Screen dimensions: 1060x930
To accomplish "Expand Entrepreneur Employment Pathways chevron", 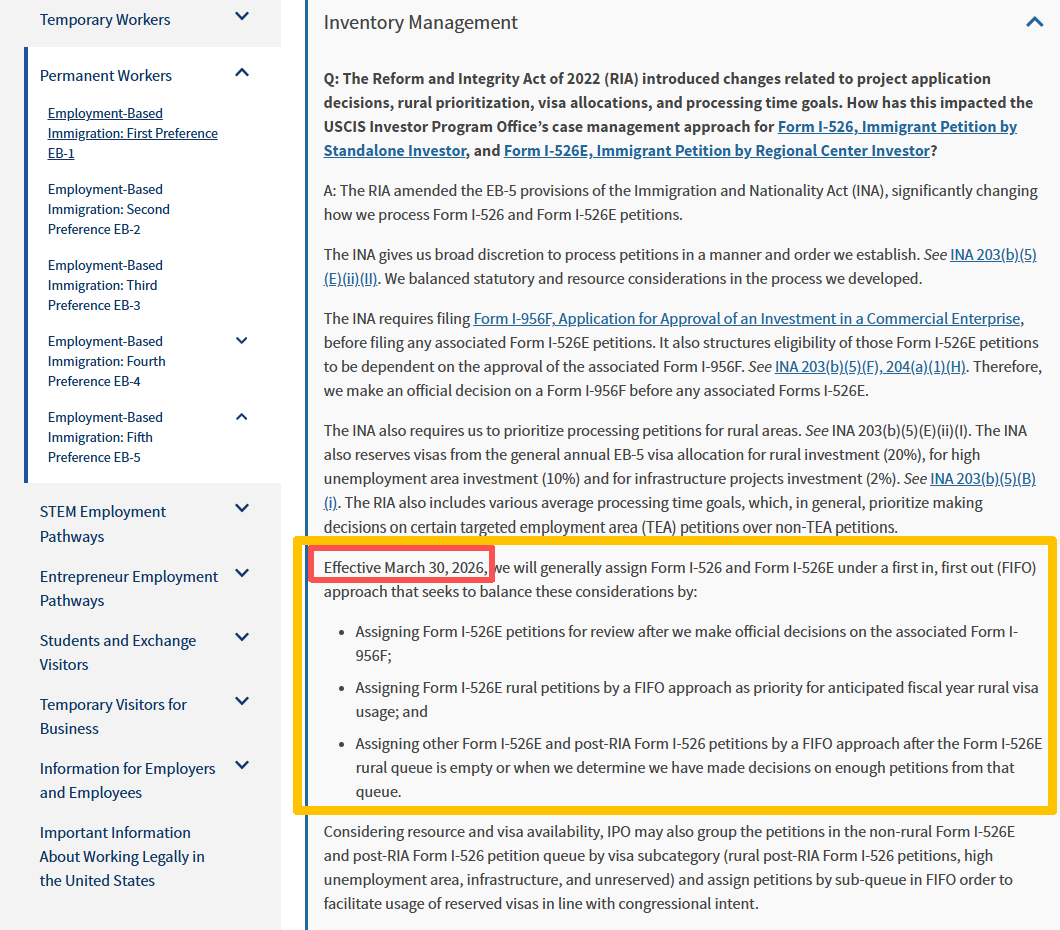I will (x=242, y=574).
